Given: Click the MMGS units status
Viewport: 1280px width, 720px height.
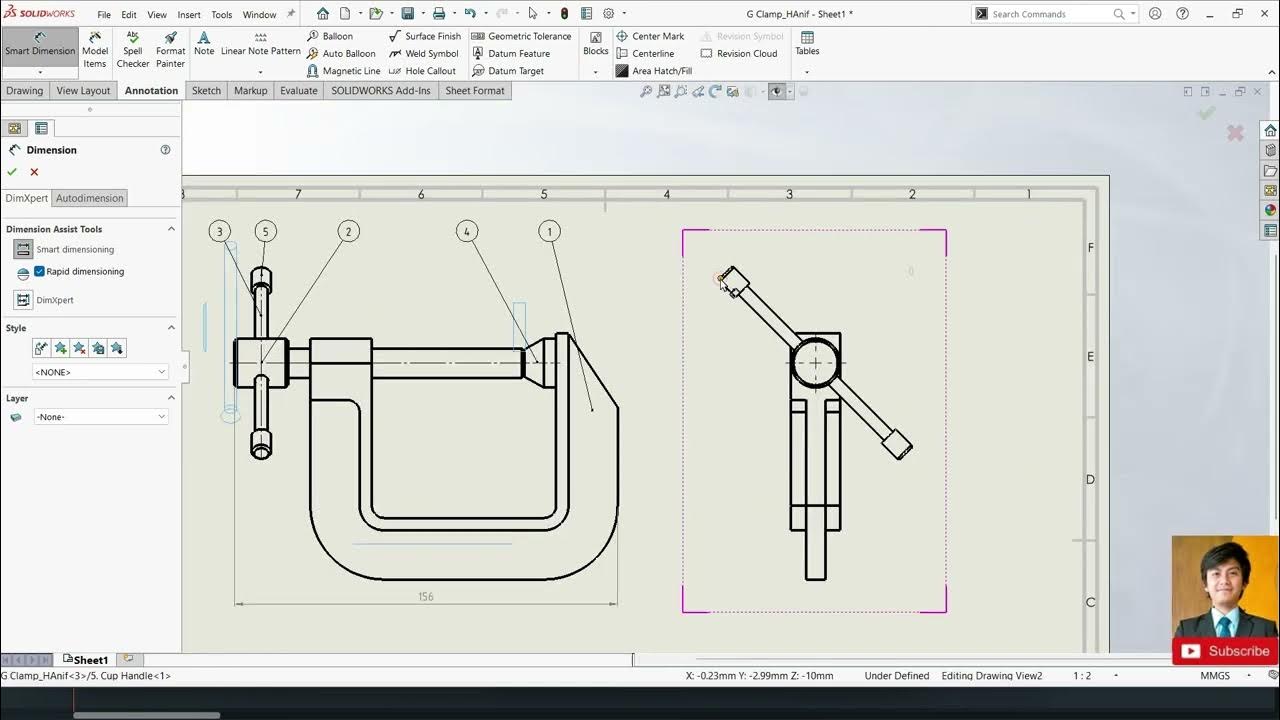Looking at the screenshot, I should (x=1215, y=676).
